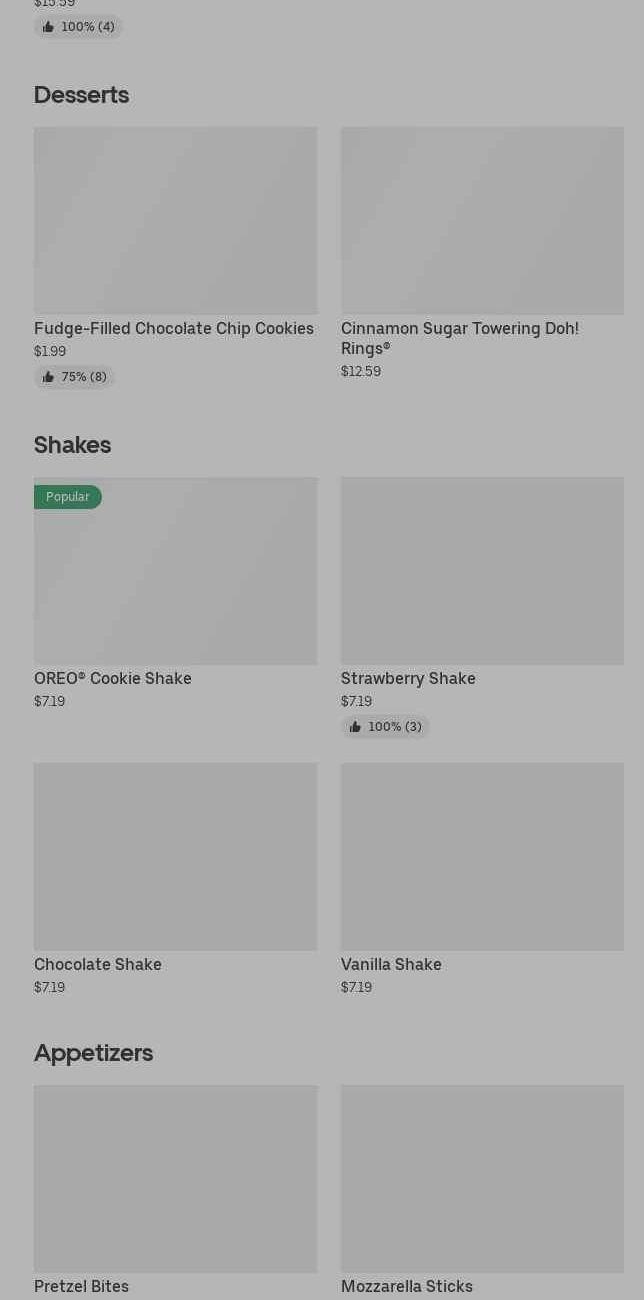Image resolution: width=644 pixels, height=1300 pixels.
Task: Click the Fudge-Filled Chocolate Chip Cookies title
Action: tap(174, 328)
